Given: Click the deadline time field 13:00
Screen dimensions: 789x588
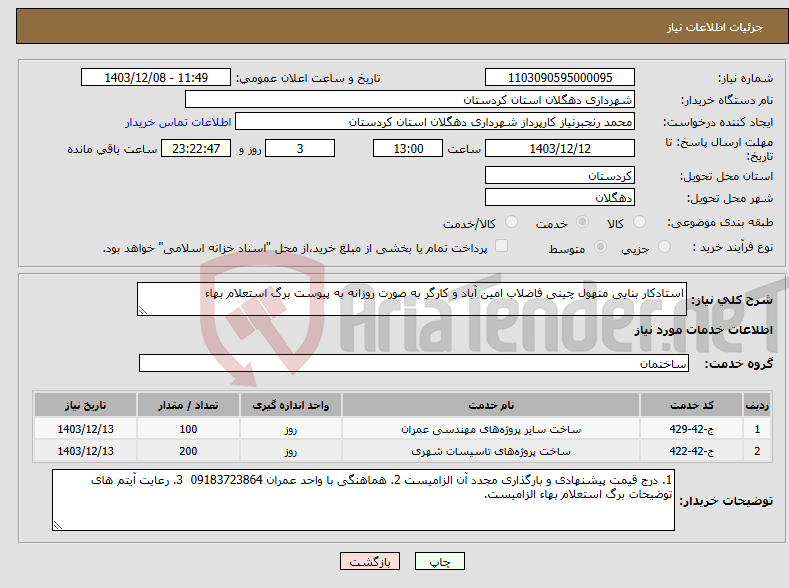Looking at the screenshot, I should [x=408, y=148].
